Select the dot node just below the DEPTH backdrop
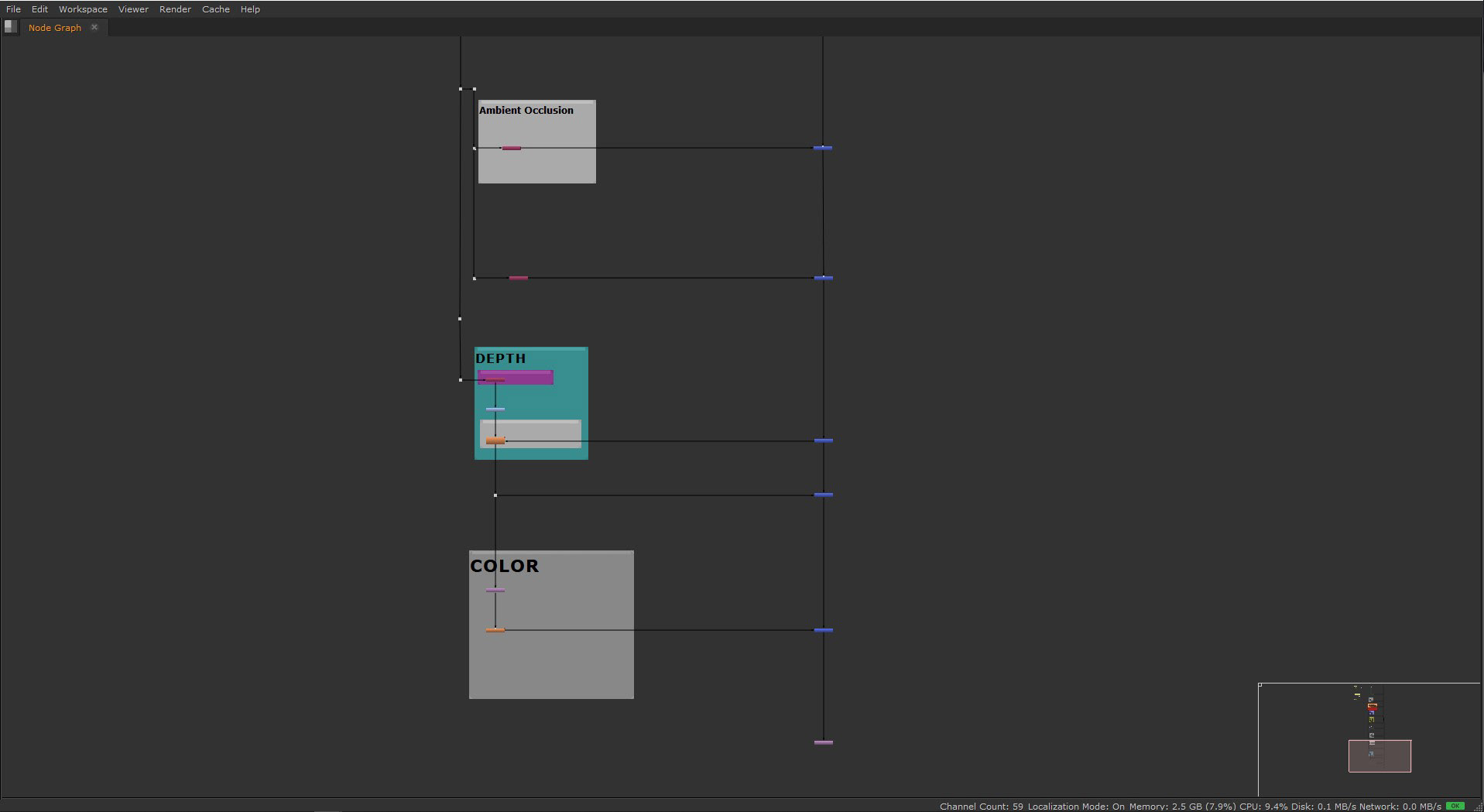The image size is (1484, 812). click(x=495, y=495)
